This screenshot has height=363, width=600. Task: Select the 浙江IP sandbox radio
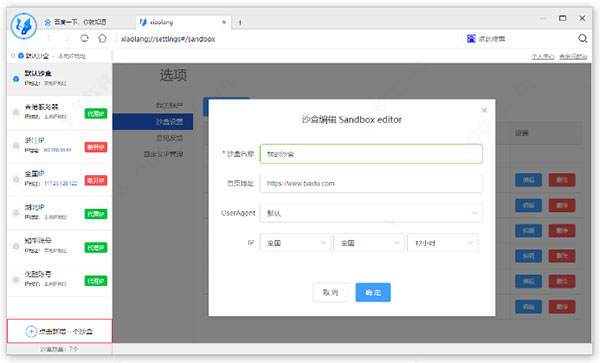pyautogui.click(x=16, y=146)
